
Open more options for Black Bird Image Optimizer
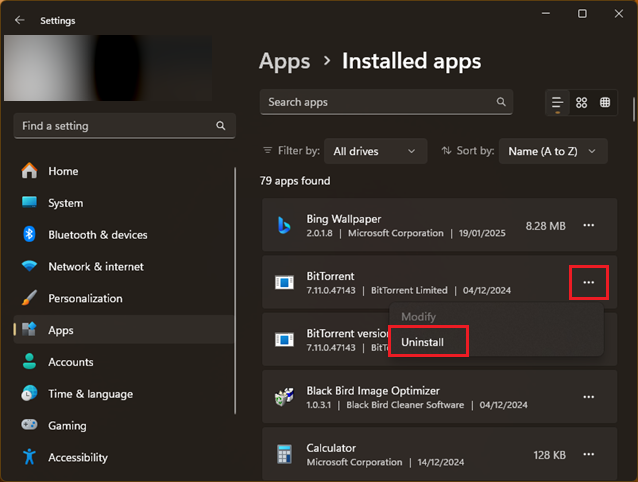tap(588, 397)
